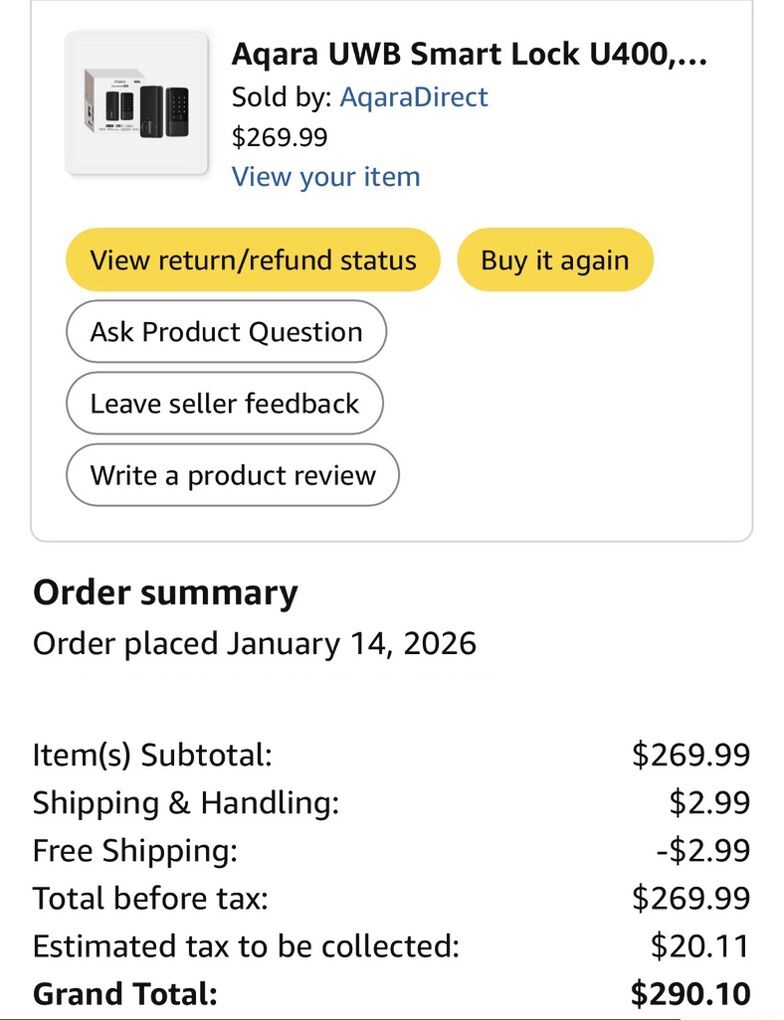Open the View your item link
Image resolution: width=784 pixels, height=1020 pixels.
click(326, 177)
